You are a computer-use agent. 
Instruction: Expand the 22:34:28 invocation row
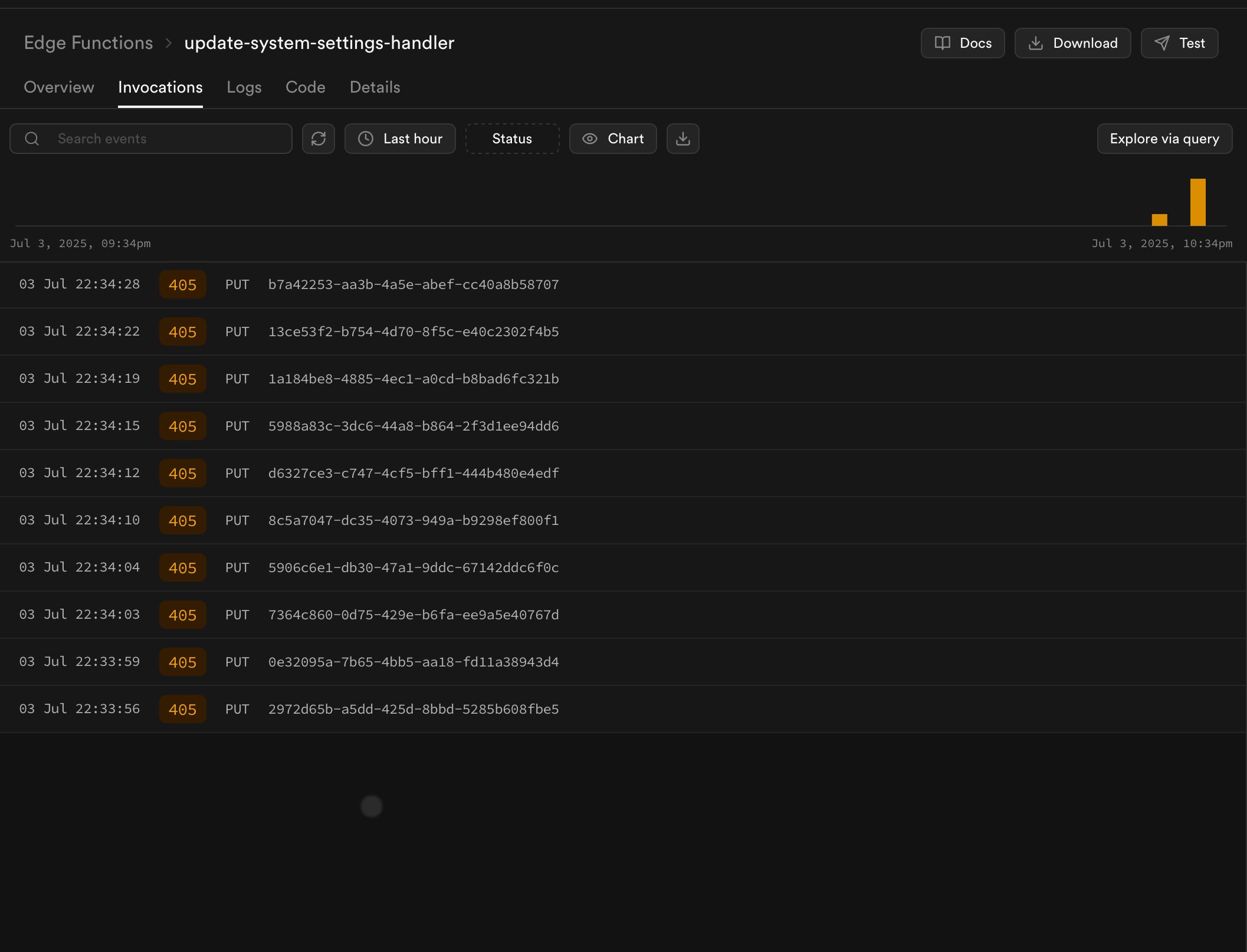pos(413,285)
